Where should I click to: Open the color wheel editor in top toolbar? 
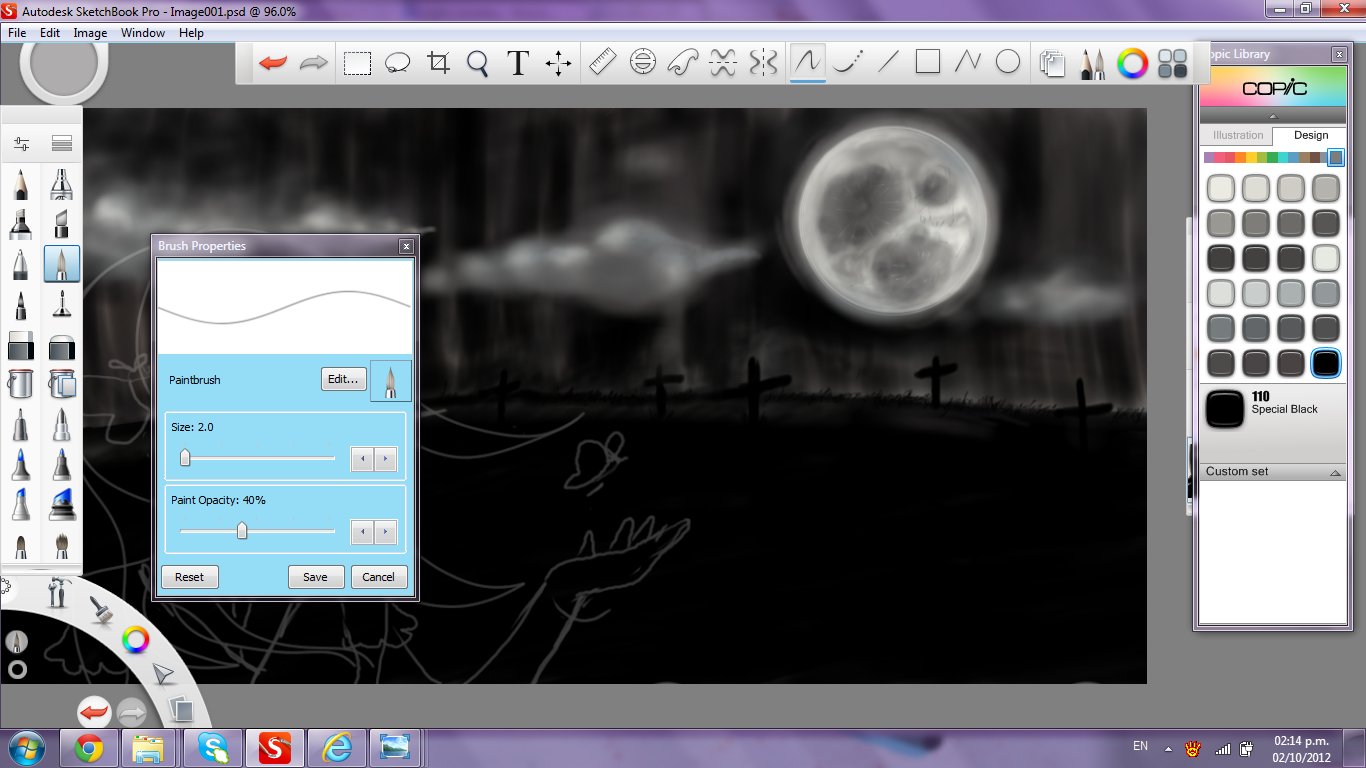point(1132,63)
